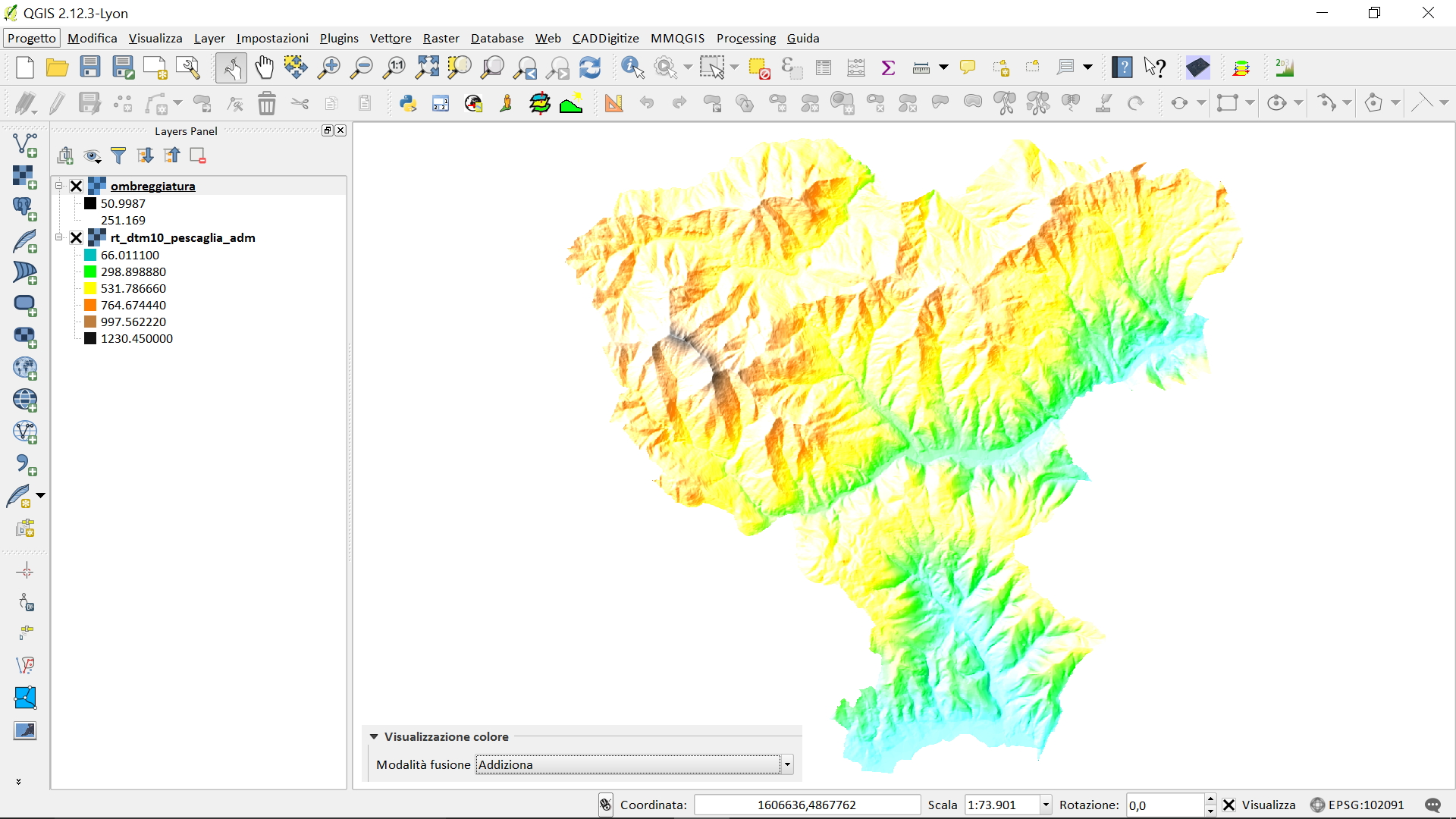The width and height of the screenshot is (1456, 819).
Task: Select the Identify Features tool
Action: point(632,67)
